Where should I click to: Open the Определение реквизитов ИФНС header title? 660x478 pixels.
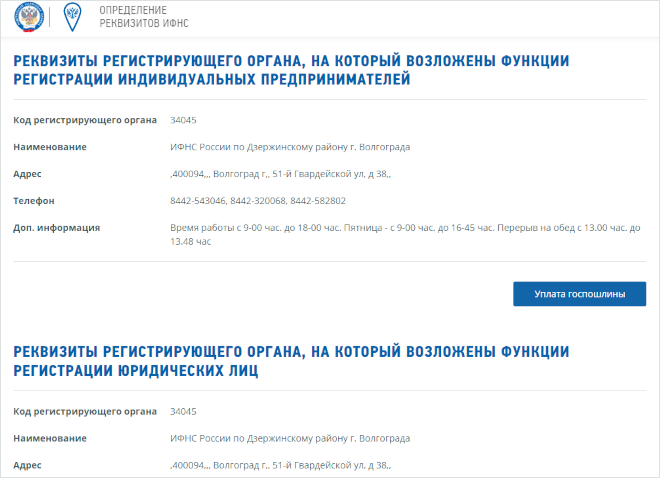144,17
